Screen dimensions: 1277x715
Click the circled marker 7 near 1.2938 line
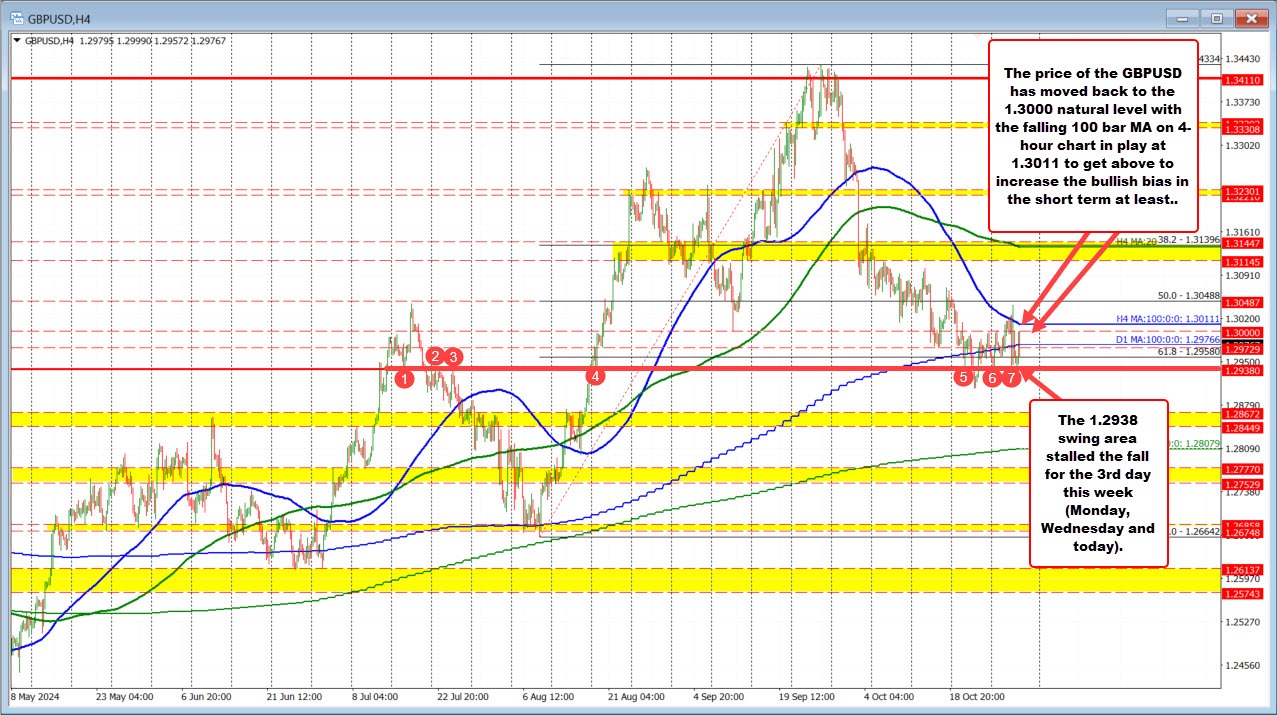click(x=1011, y=377)
